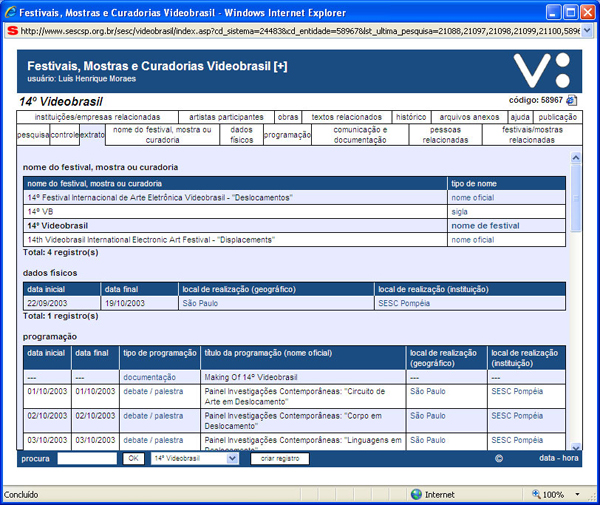Click the OK search button
This screenshot has height=505, width=600.
point(133,458)
